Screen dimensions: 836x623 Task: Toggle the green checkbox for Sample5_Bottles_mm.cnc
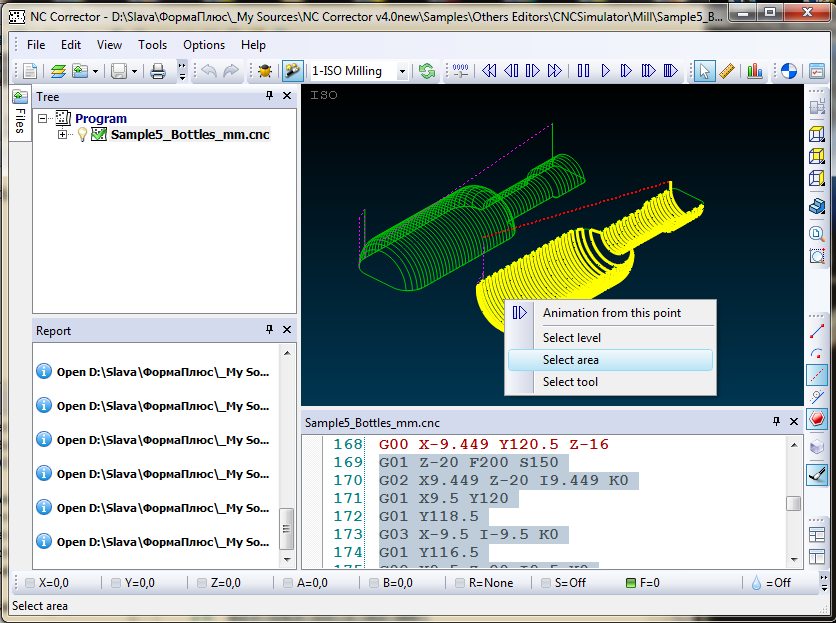coord(98,135)
